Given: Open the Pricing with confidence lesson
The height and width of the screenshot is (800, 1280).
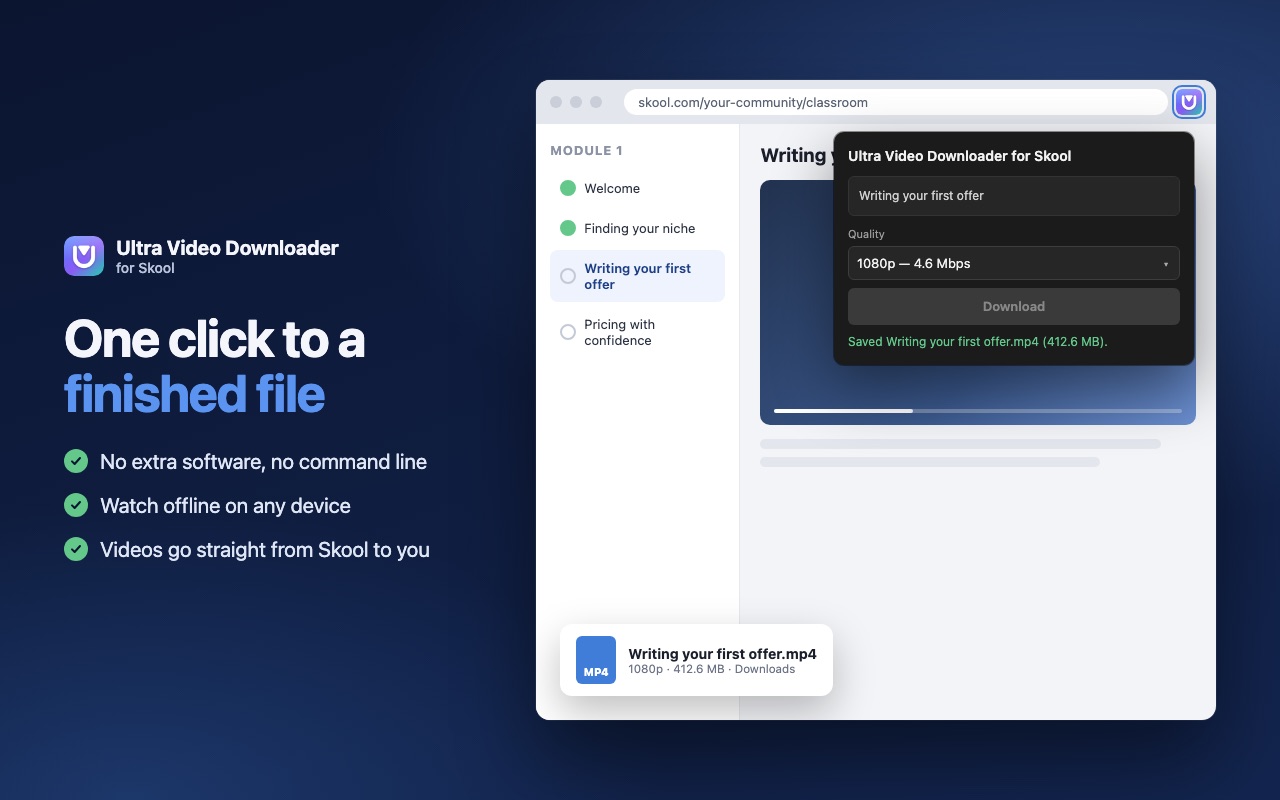Looking at the screenshot, I should 637,332.
